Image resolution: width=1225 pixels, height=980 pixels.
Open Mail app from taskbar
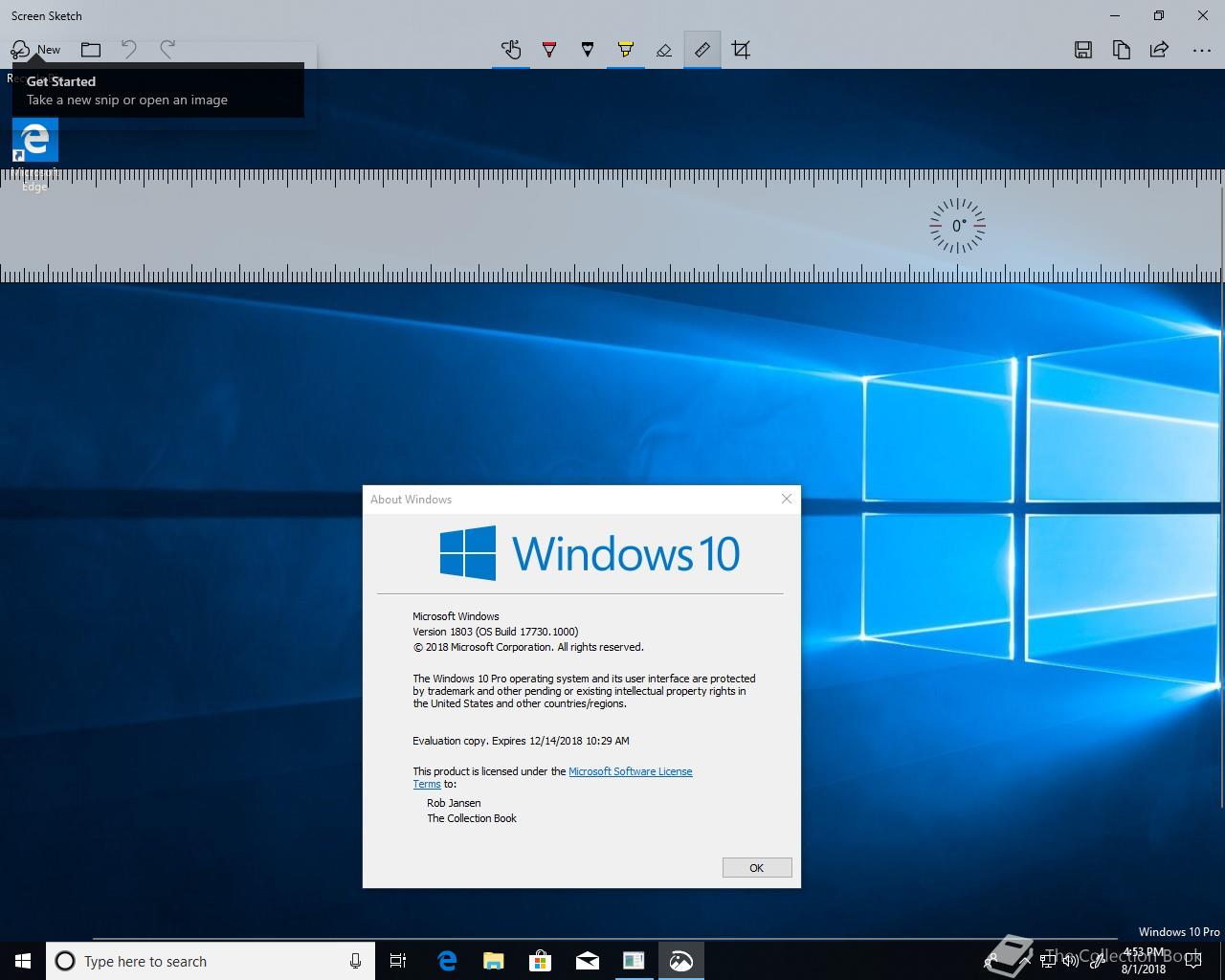(x=588, y=961)
